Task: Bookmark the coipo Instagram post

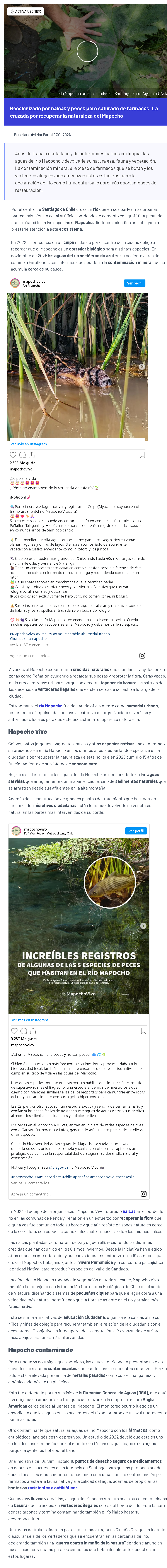Action: point(143,455)
